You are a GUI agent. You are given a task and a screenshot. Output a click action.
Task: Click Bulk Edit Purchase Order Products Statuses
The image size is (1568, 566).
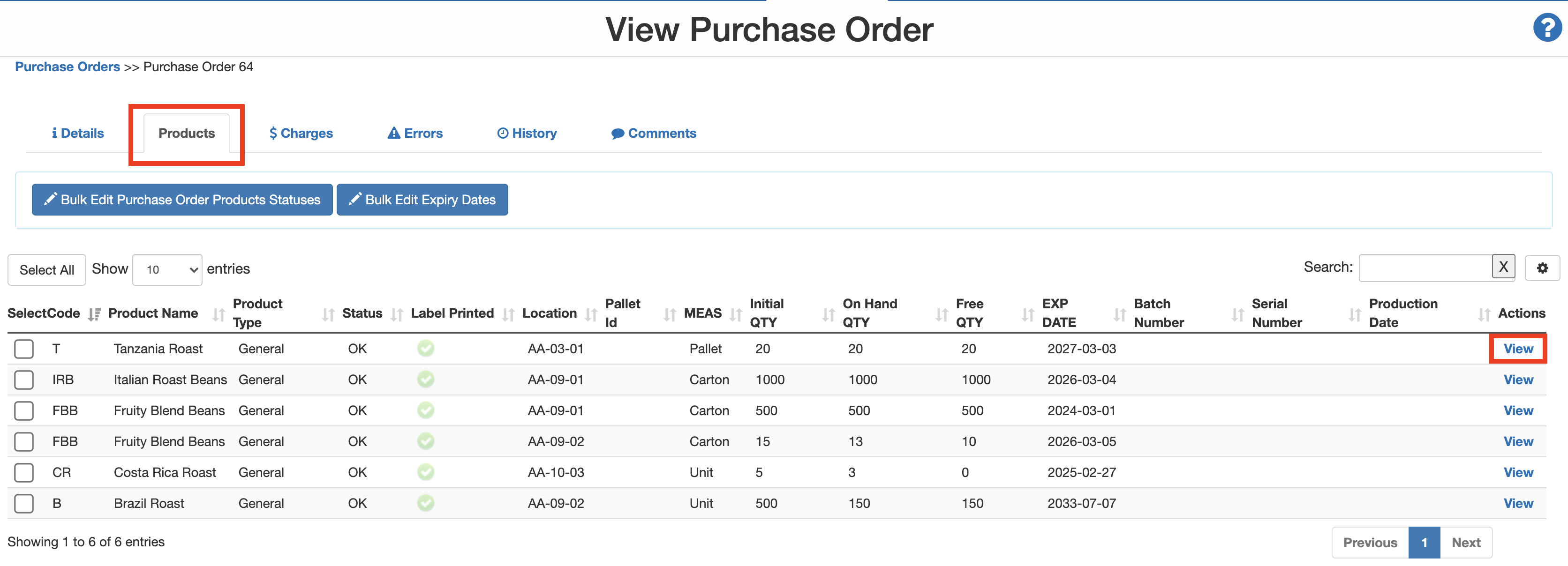(182, 200)
